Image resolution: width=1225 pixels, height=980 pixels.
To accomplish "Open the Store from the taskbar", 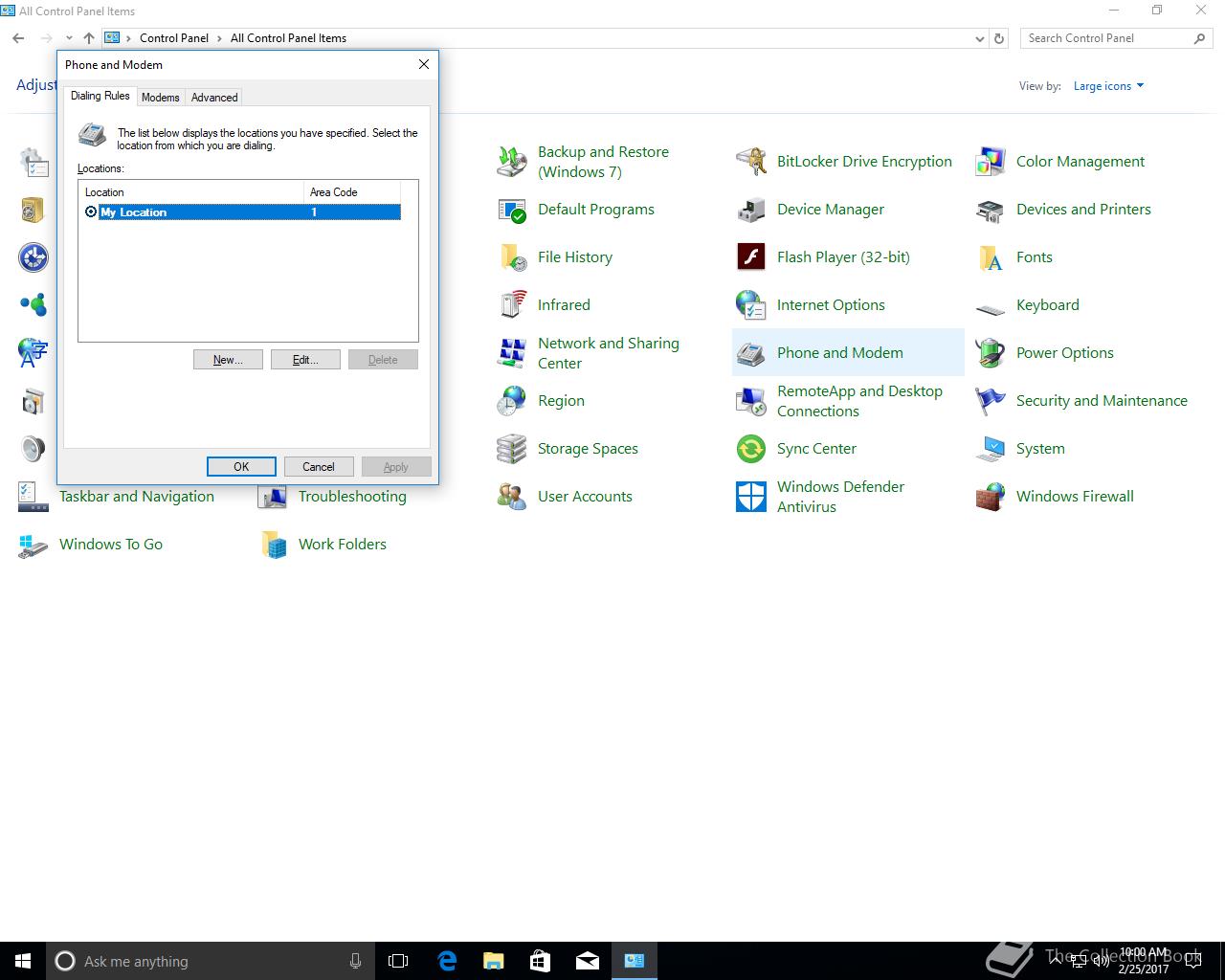I will click(x=541, y=961).
